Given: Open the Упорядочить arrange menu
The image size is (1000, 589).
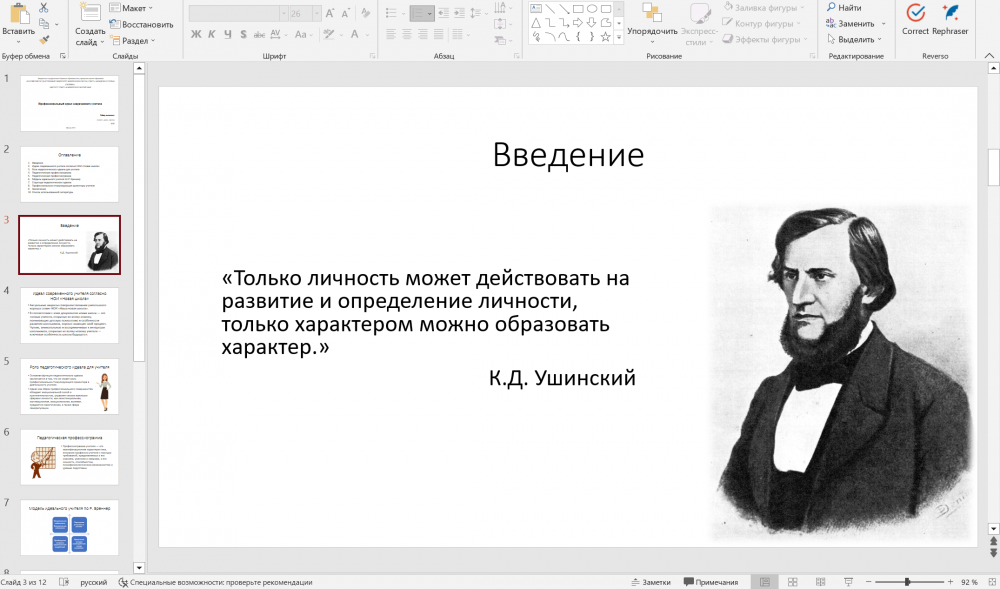Looking at the screenshot, I should (652, 31).
